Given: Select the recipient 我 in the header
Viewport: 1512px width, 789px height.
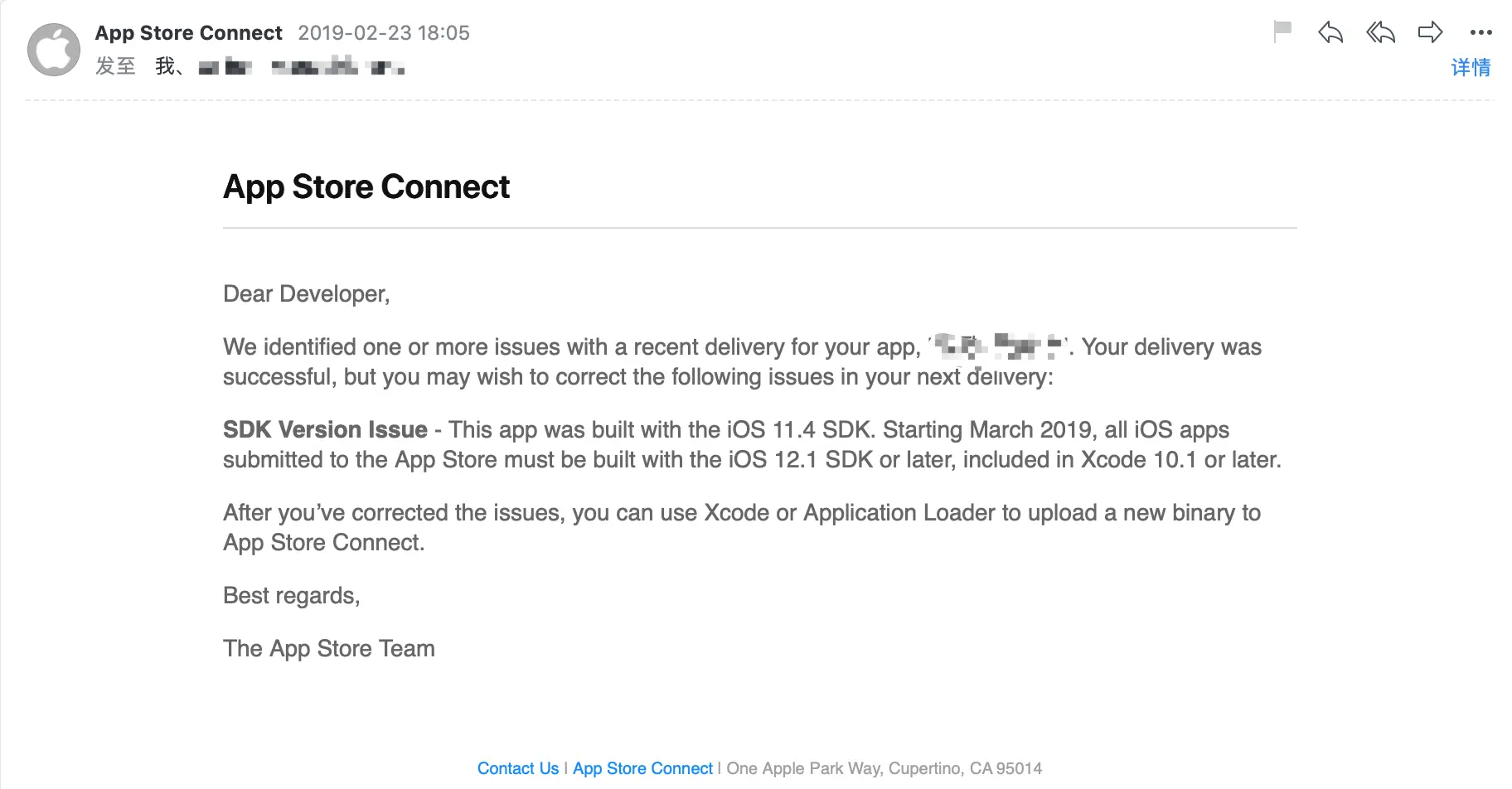Looking at the screenshot, I should point(165,66).
